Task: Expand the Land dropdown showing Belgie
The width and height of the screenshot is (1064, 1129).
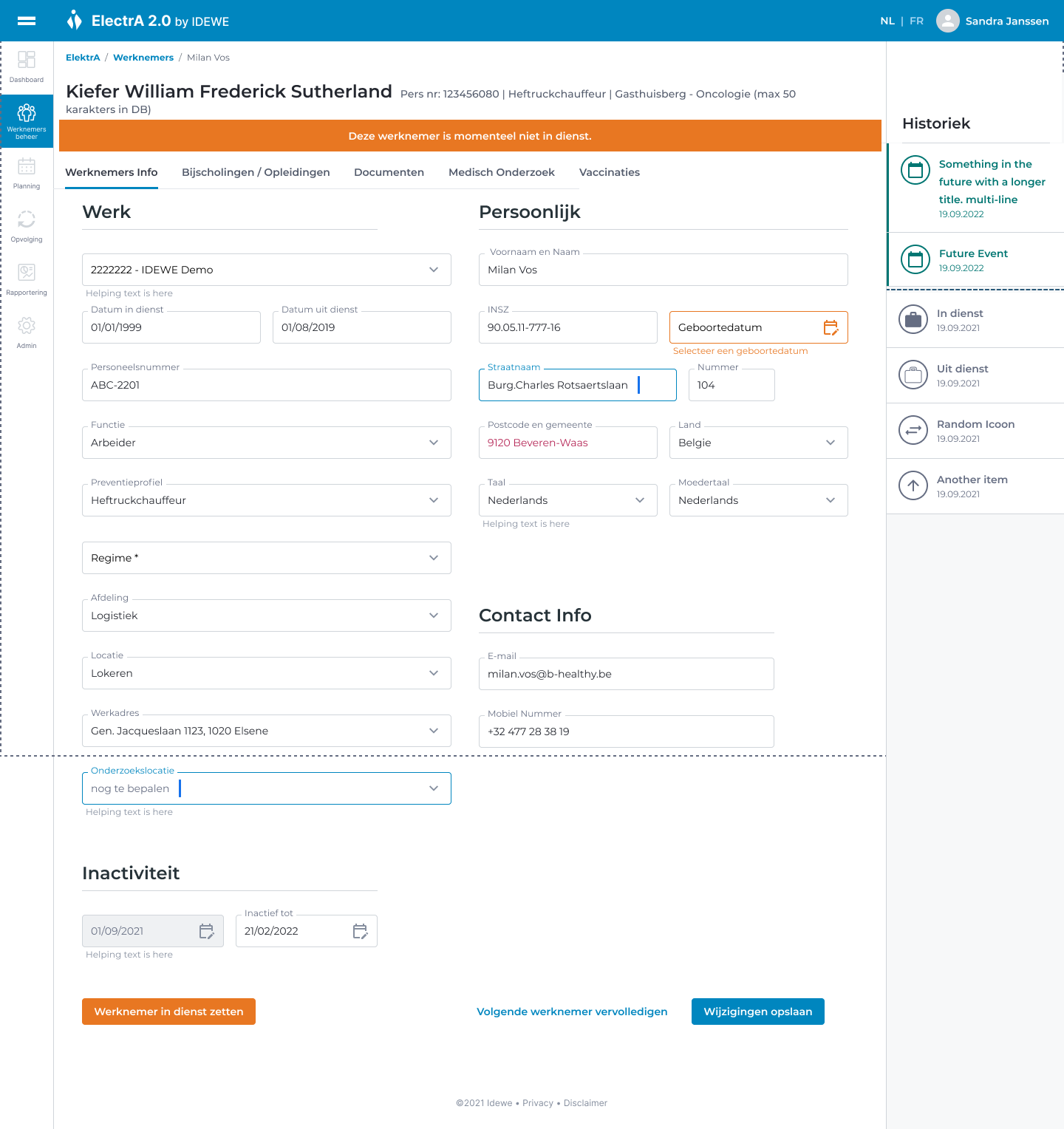Action: (830, 443)
